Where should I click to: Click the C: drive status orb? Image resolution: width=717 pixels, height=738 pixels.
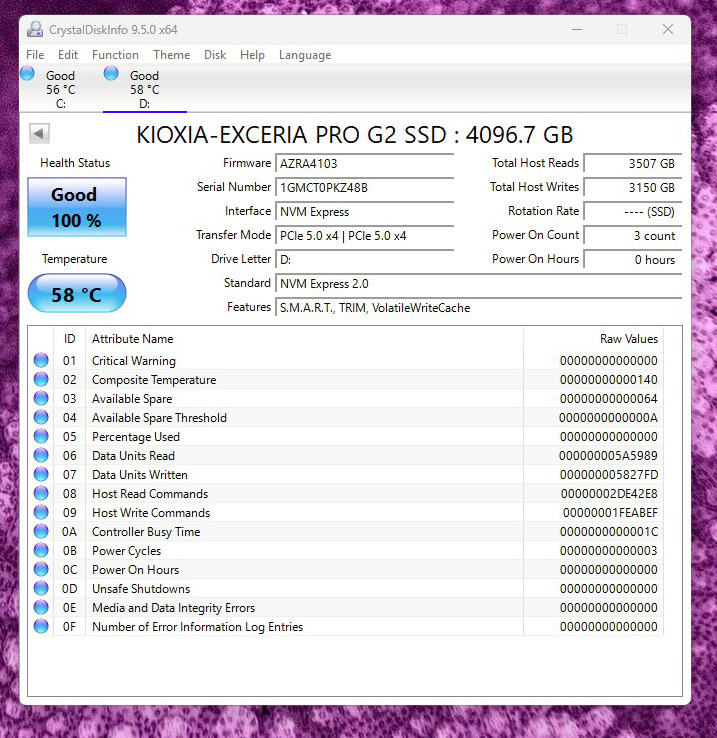click(28, 74)
